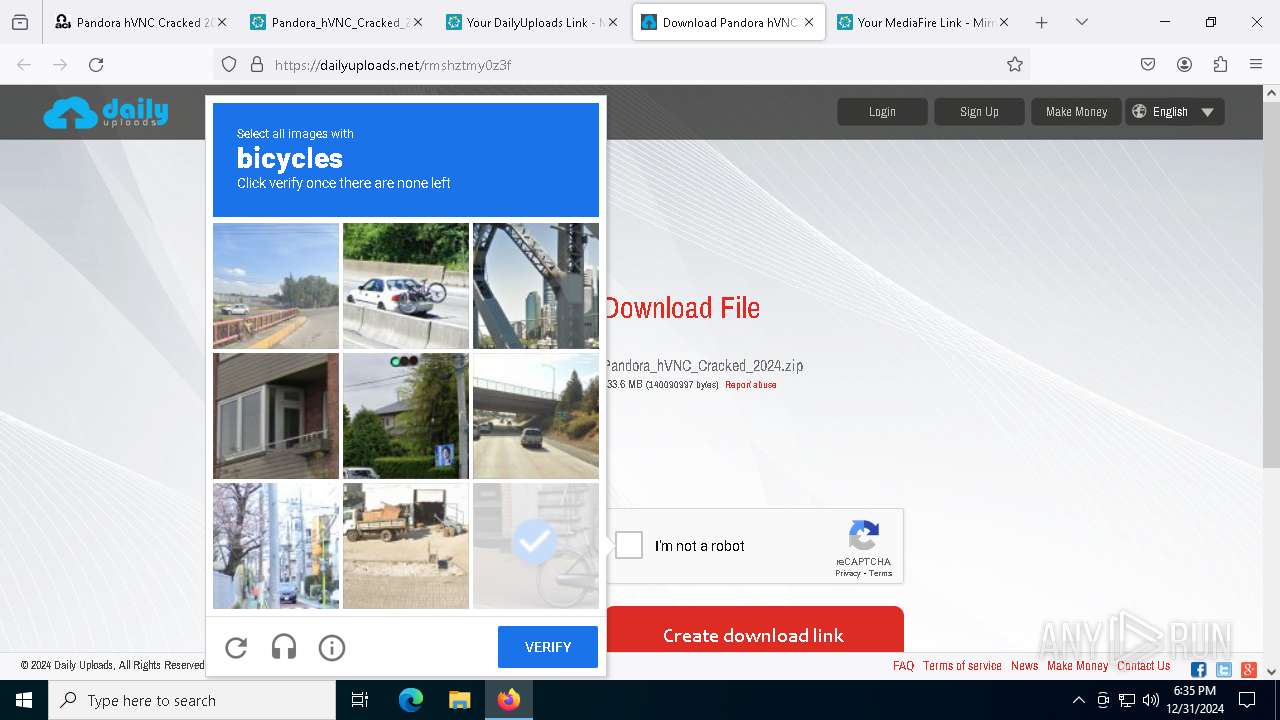Open the Make Money footer link

(1077, 666)
